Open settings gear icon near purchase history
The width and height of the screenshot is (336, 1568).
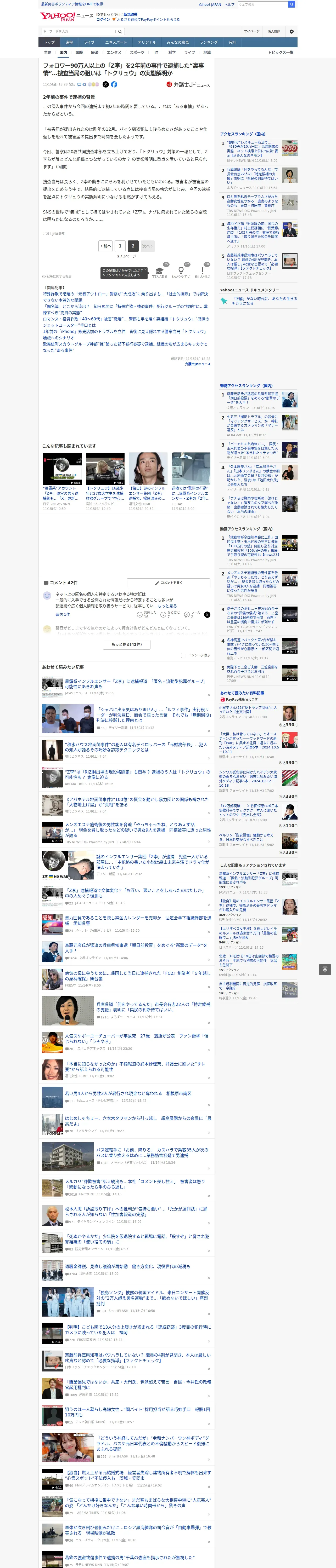click(292, 32)
